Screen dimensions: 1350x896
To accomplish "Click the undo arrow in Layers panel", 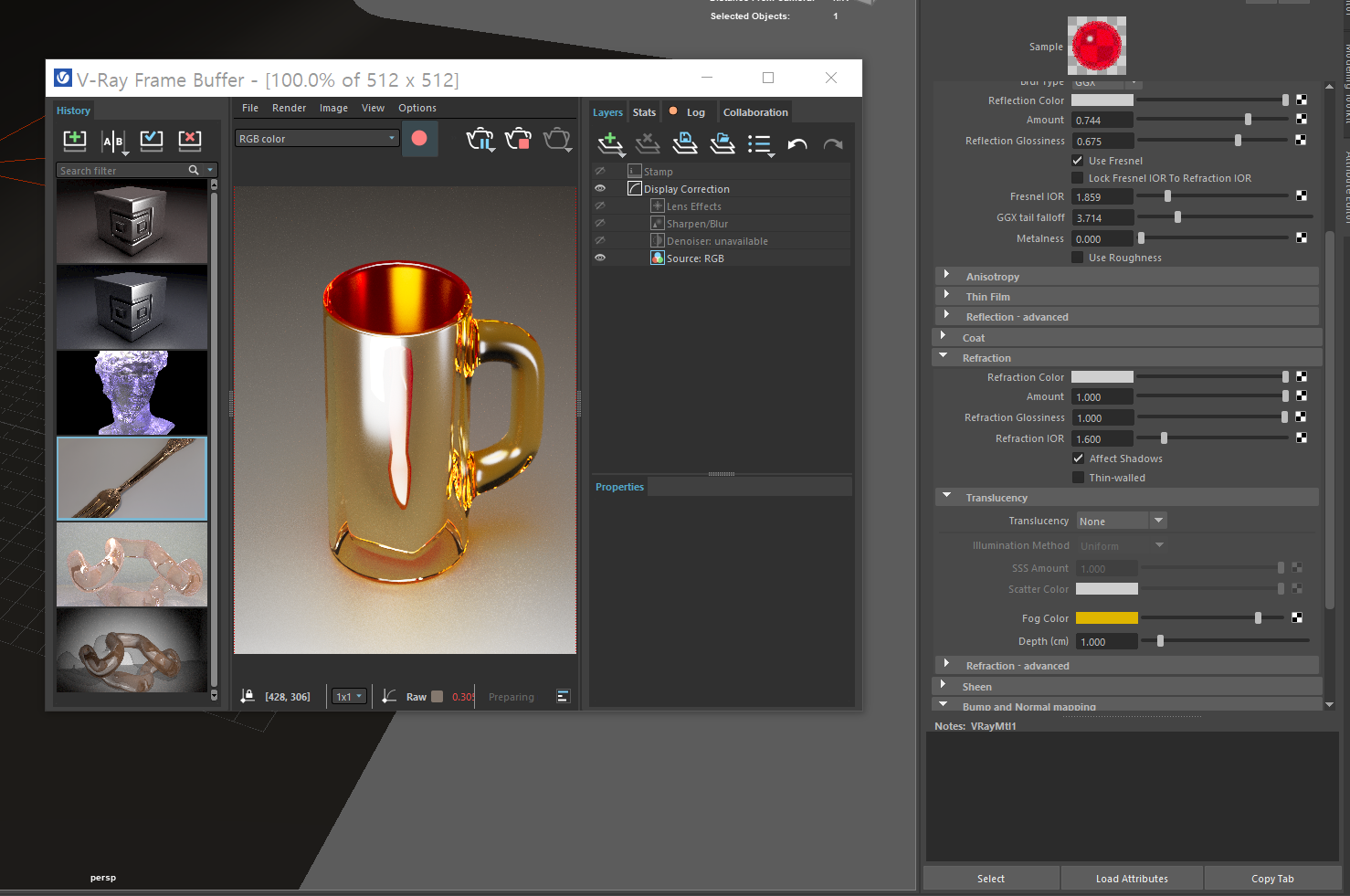I will point(797,144).
